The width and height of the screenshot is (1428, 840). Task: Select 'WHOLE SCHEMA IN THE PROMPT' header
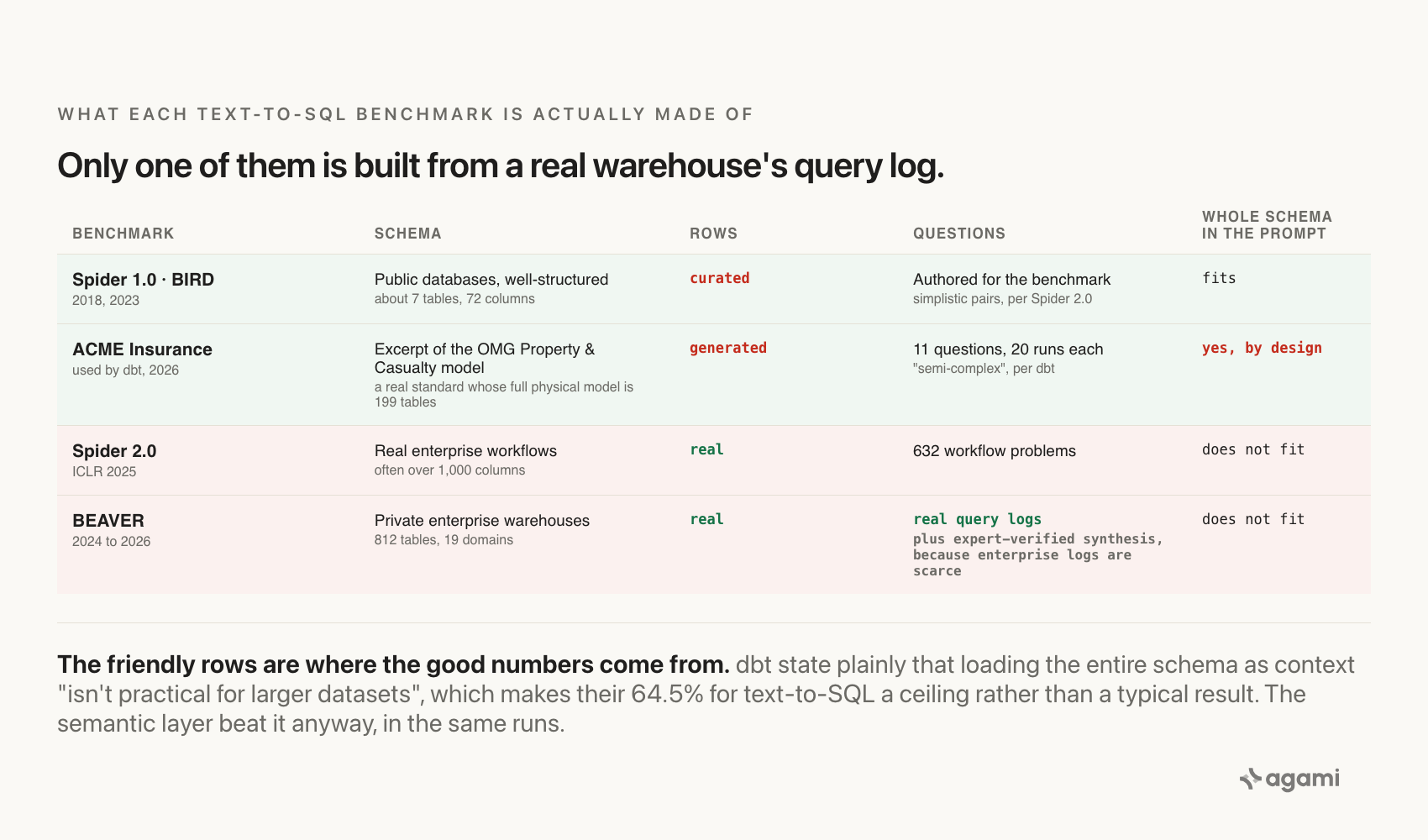tap(1267, 225)
